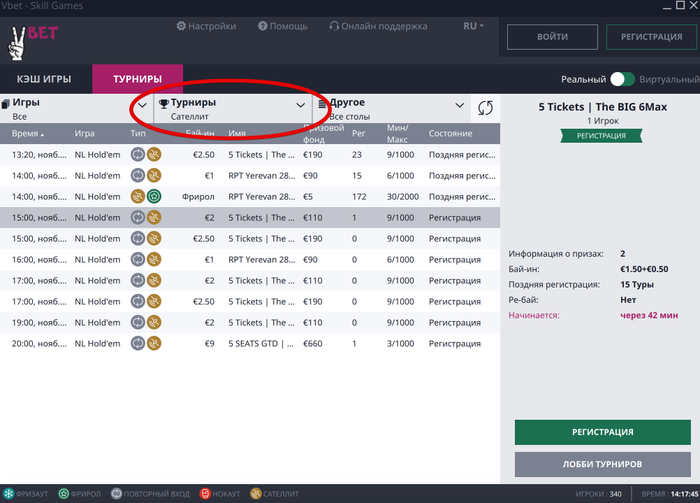Minimize the Vbet window

pos(667,6)
